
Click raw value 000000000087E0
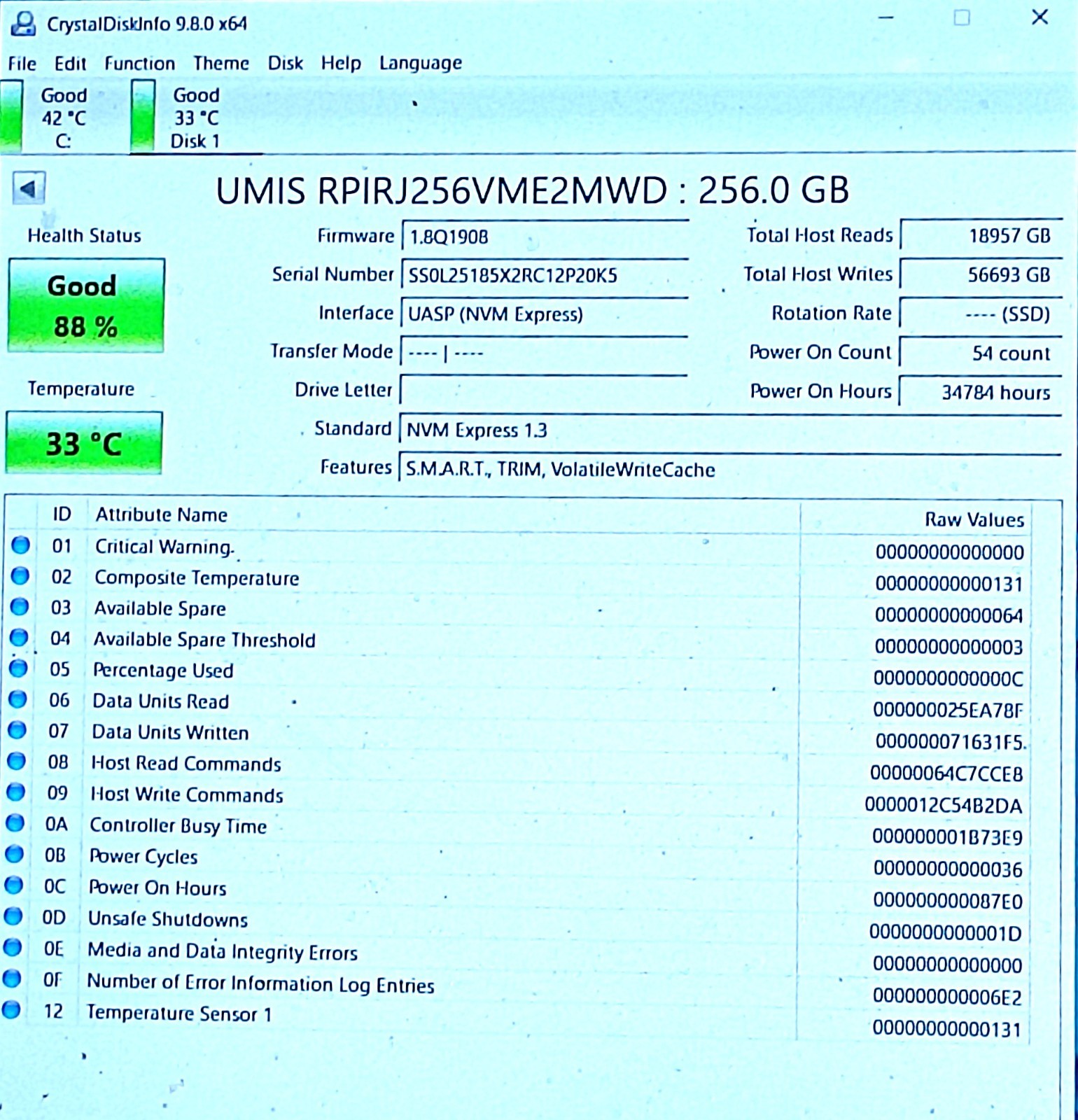(x=948, y=901)
